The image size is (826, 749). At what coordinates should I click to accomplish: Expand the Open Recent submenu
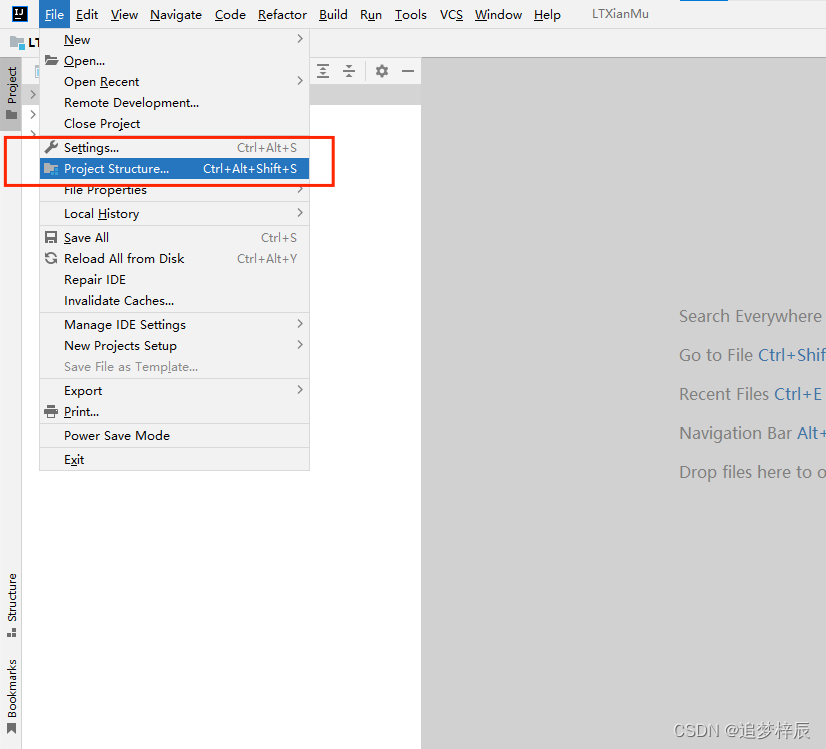[174, 82]
